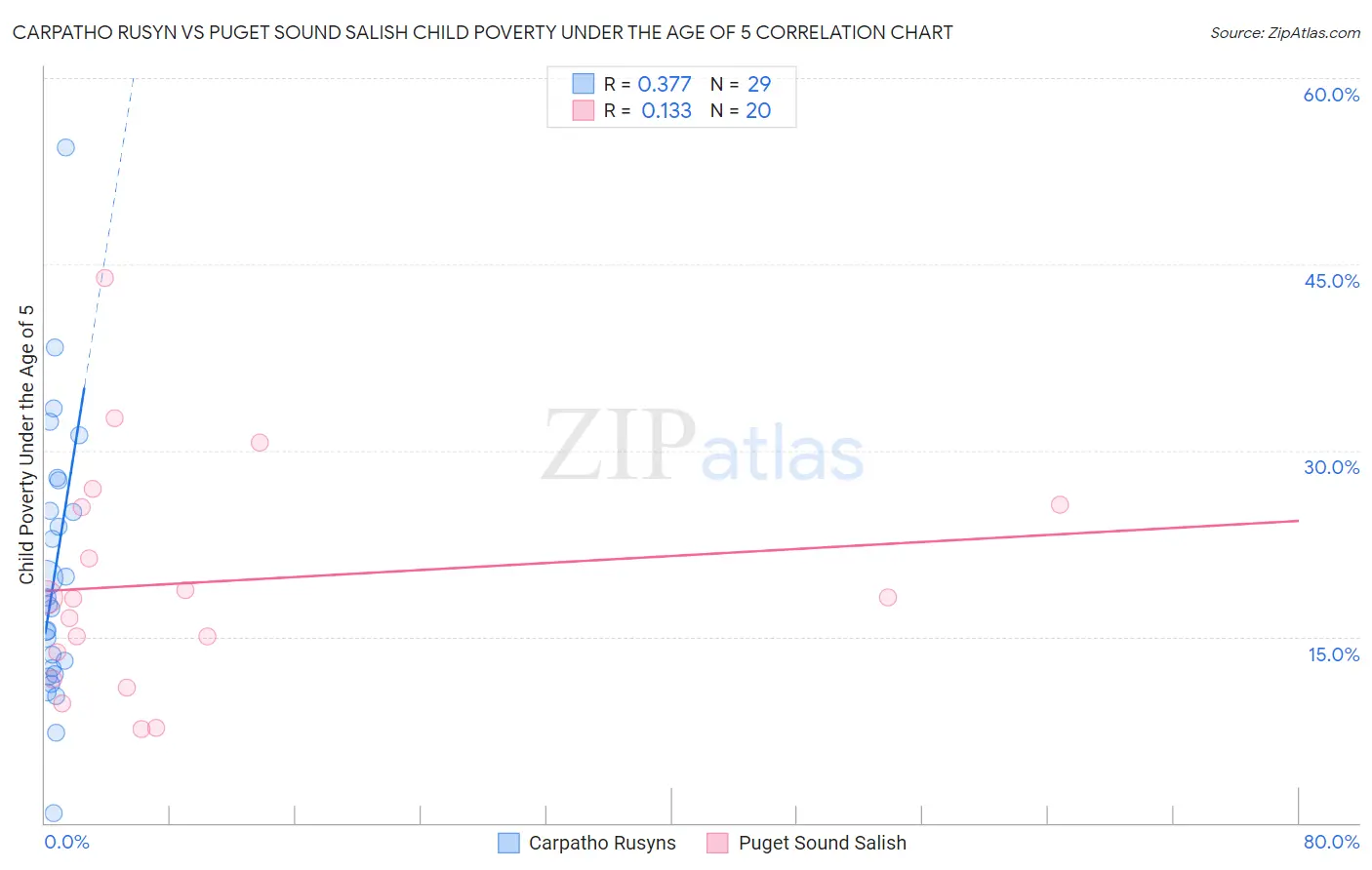Click the pink data point near 30.5%
Screen dimensions: 1372x870
(260, 442)
